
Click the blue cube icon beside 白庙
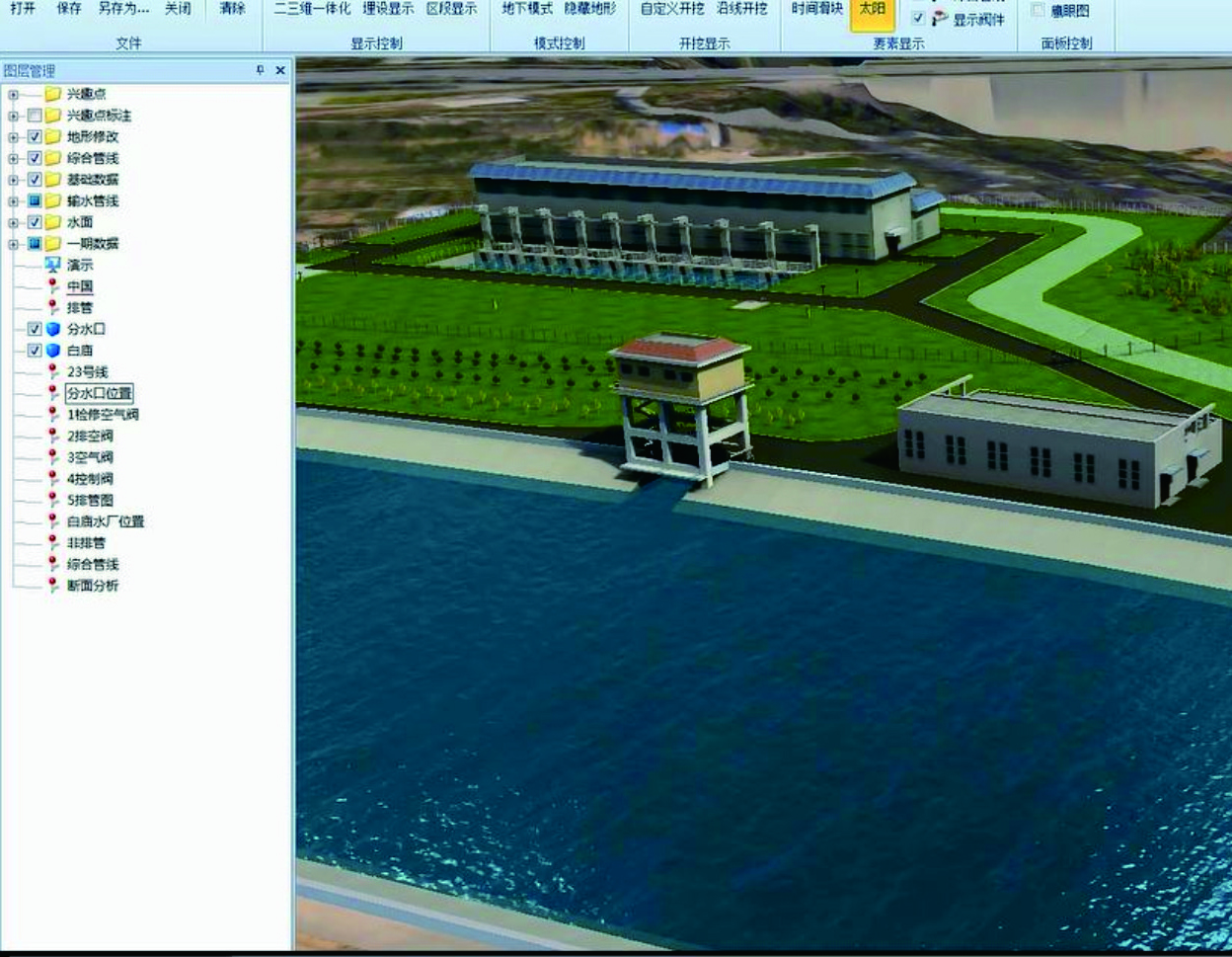coord(52,351)
